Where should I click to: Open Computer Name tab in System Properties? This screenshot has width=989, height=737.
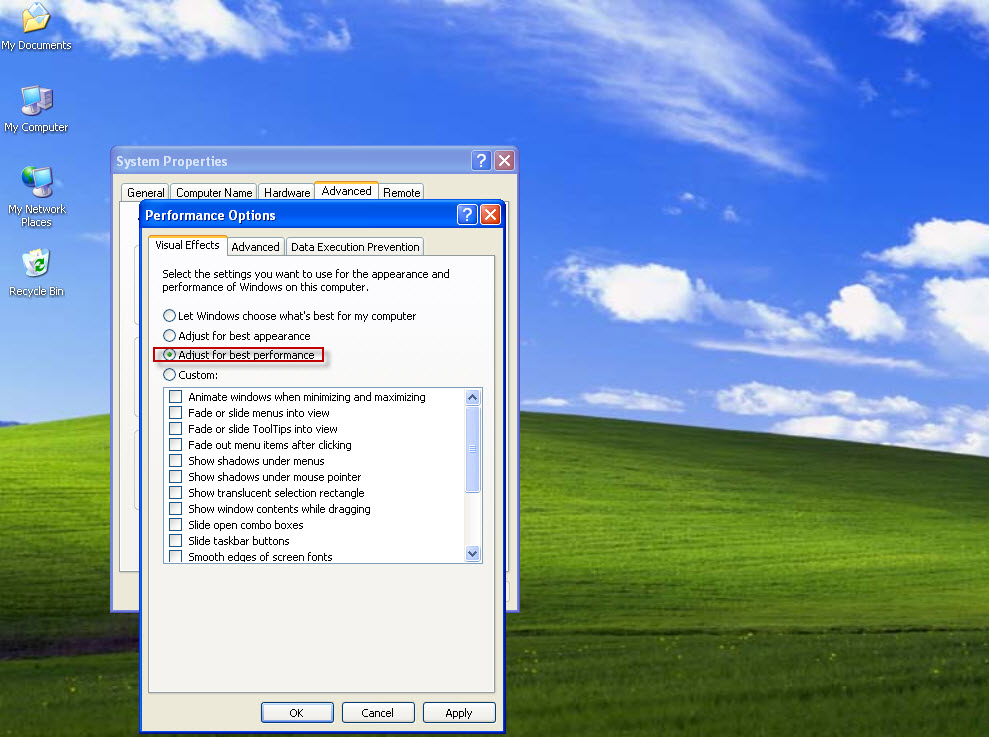pyautogui.click(x=214, y=192)
